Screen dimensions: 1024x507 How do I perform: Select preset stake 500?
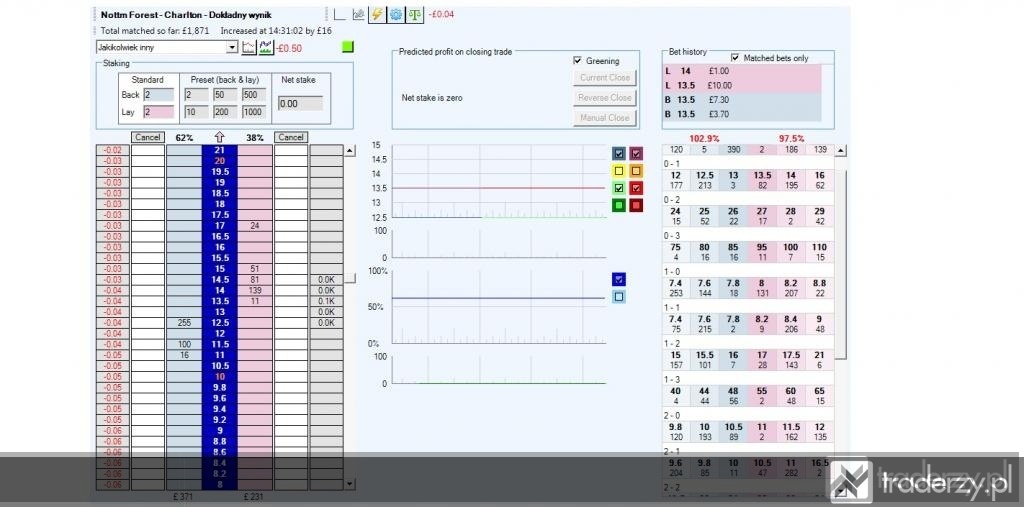point(253,95)
